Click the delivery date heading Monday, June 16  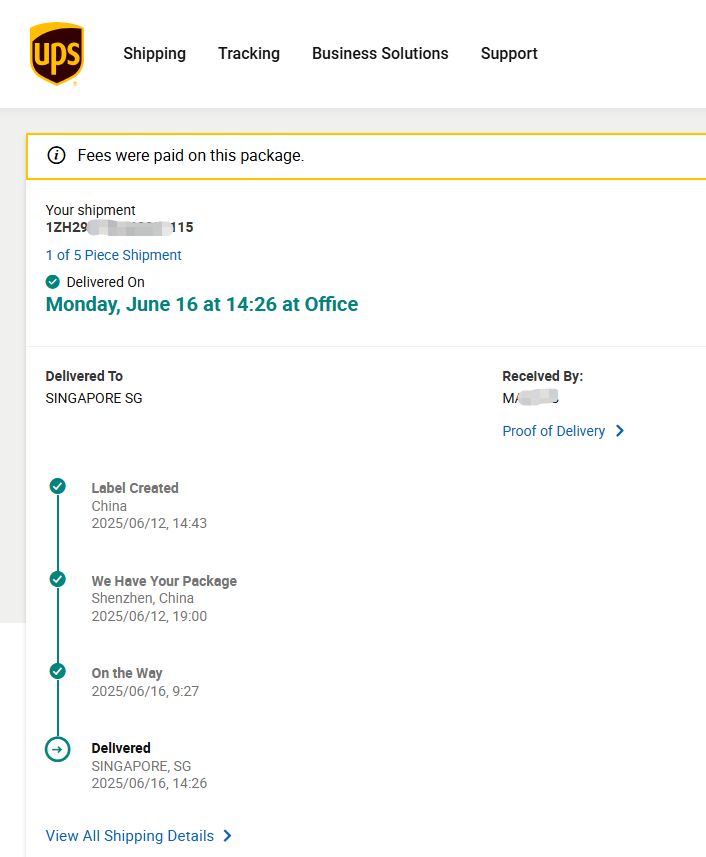[201, 304]
